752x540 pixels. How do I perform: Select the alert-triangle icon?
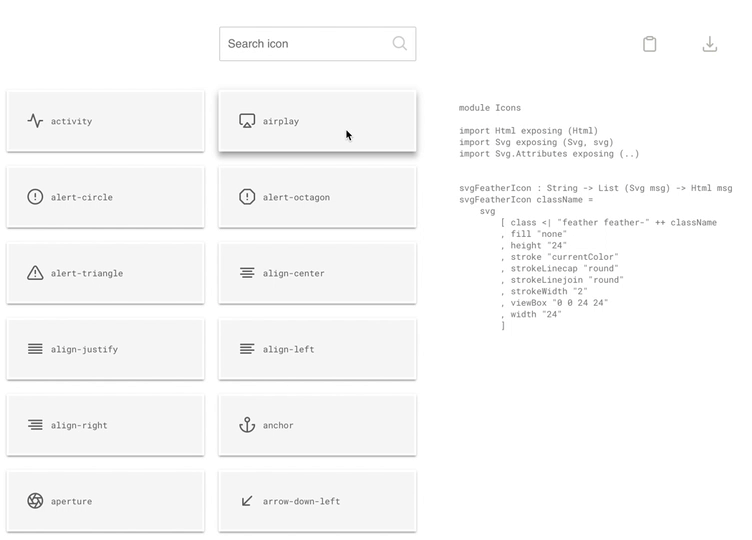(35, 273)
